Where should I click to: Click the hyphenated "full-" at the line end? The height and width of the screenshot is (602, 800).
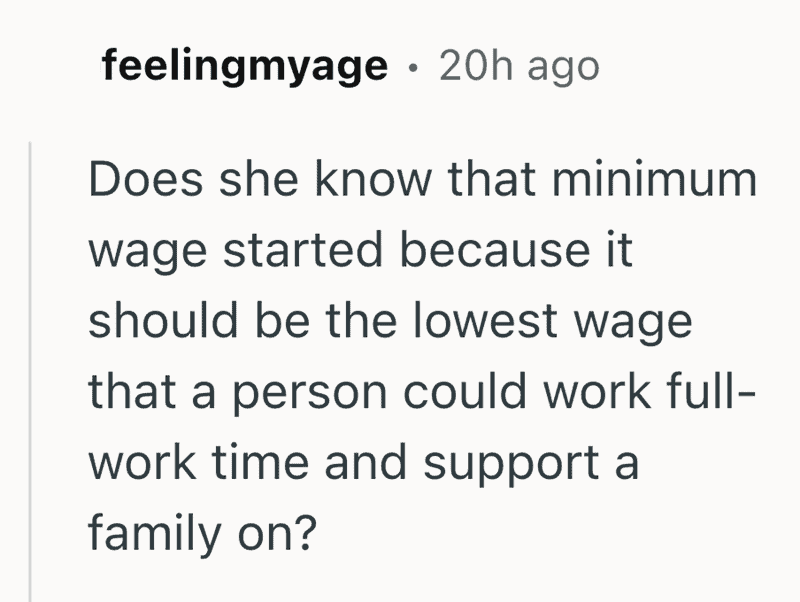pos(712,393)
